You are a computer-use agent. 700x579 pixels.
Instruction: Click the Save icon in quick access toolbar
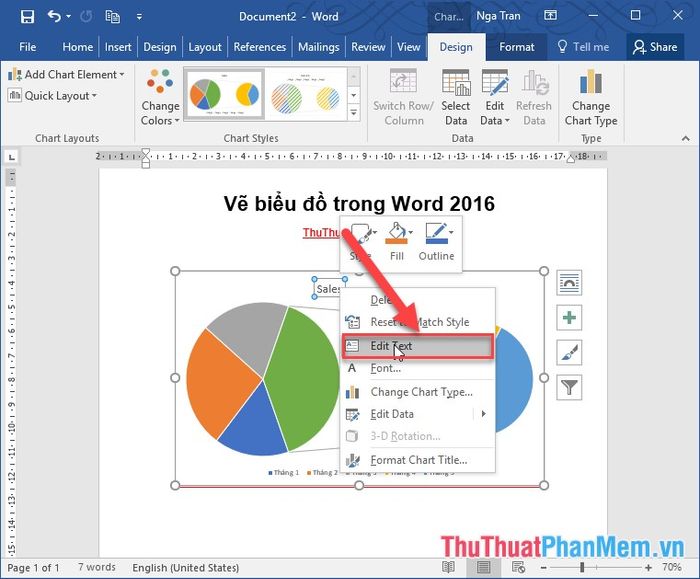[27, 17]
